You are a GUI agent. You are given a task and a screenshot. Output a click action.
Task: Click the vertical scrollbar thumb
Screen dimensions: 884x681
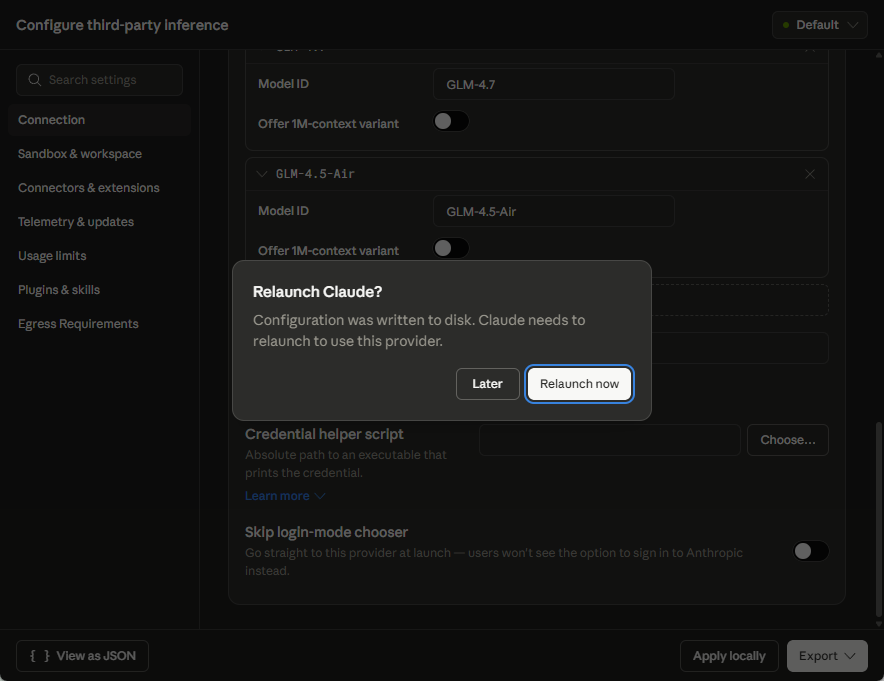[878, 519]
